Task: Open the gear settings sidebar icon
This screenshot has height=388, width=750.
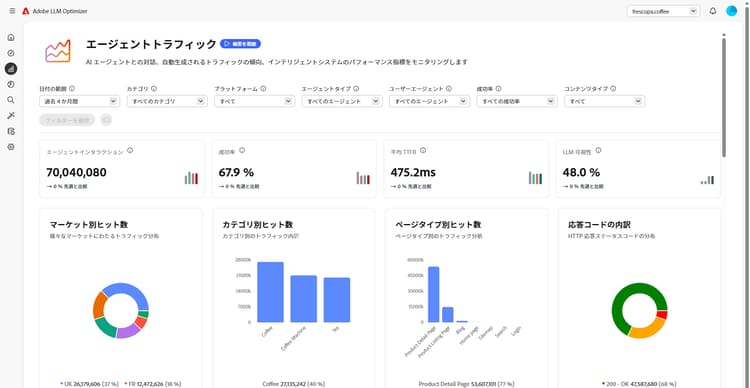Action: point(11,147)
